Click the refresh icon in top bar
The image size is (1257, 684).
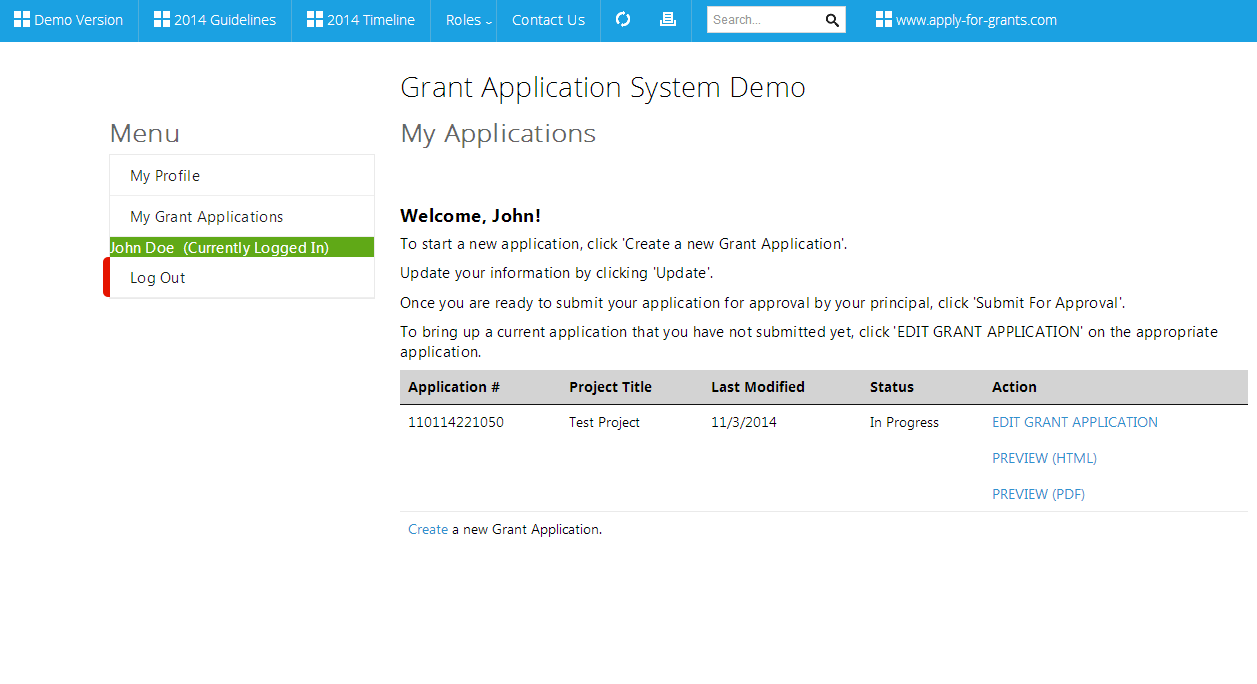pyautogui.click(x=623, y=20)
